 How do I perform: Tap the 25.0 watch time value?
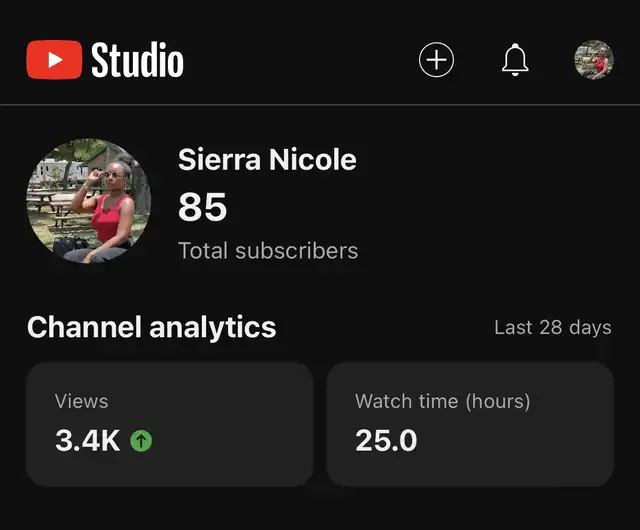386,440
